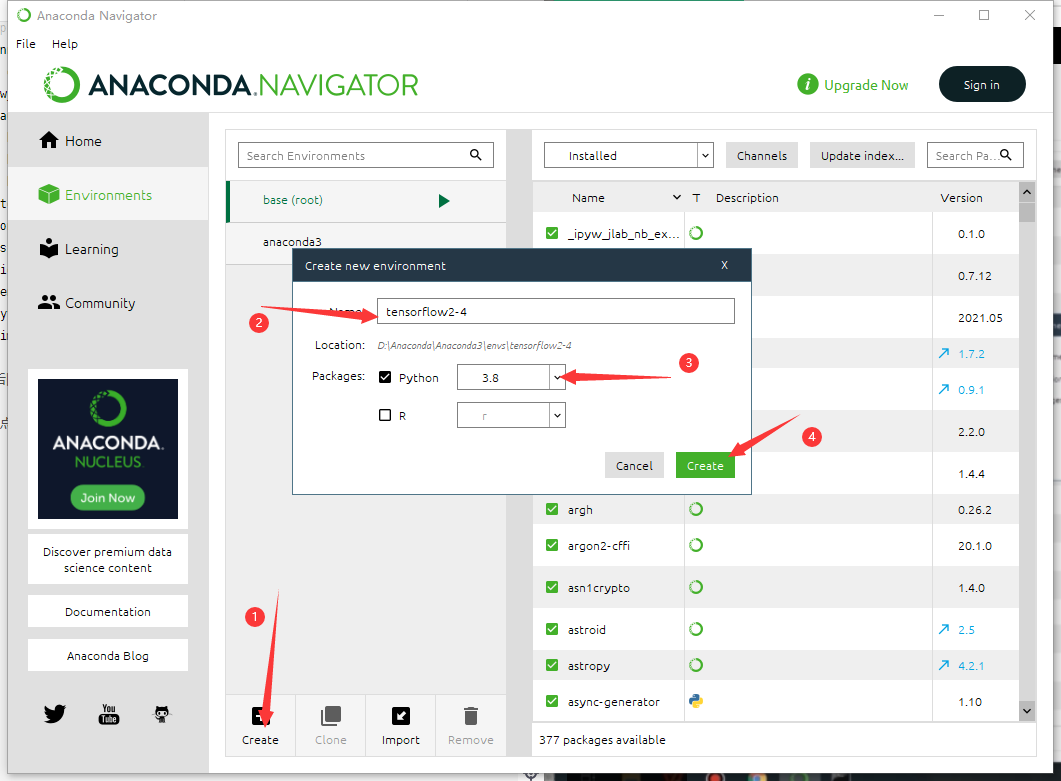
Task: Click the Search Packages magnifier icon
Action: [1006, 155]
